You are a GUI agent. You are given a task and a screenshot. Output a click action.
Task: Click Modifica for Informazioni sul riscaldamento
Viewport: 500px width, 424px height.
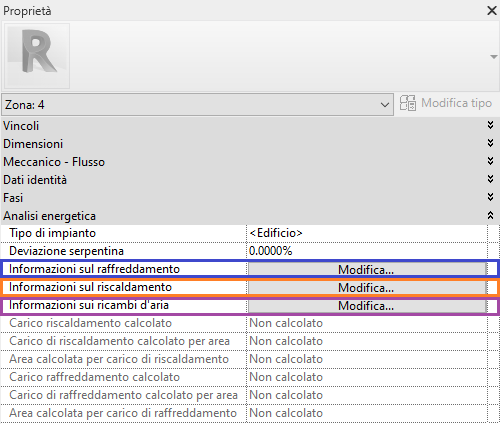pyautogui.click(x=367, y=287)
